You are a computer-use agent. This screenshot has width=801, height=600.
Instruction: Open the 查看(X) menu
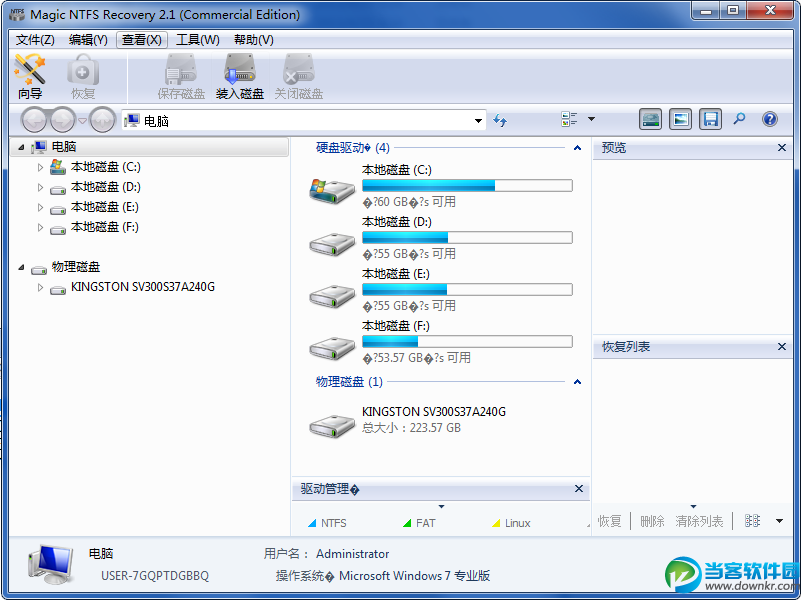click(142, 40)
